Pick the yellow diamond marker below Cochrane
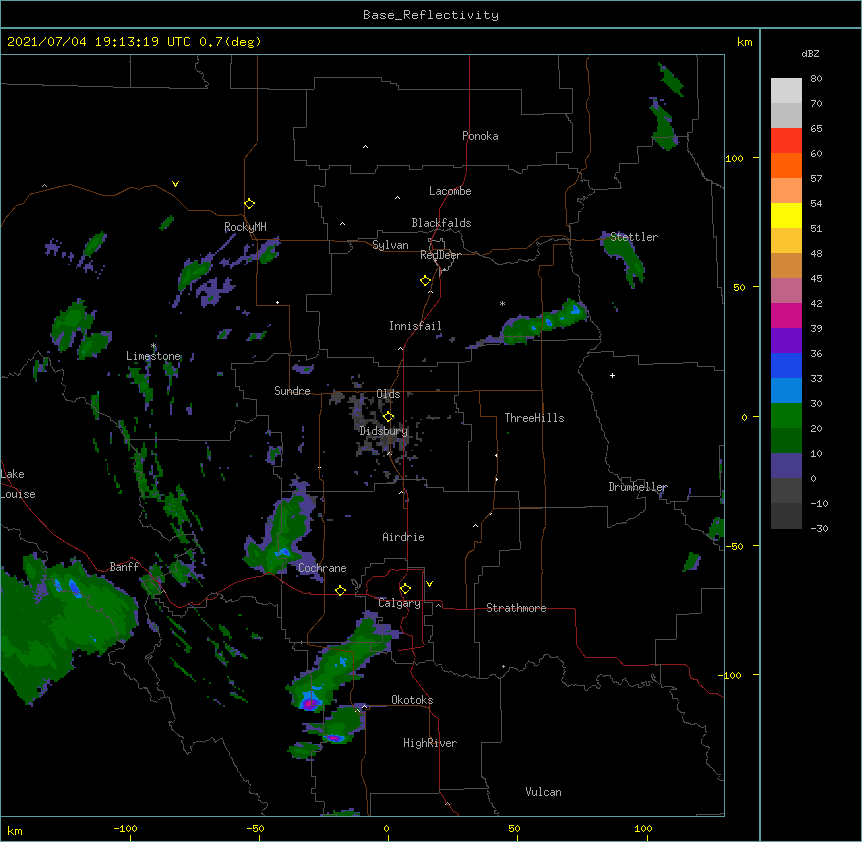 [x=340, y=590]
